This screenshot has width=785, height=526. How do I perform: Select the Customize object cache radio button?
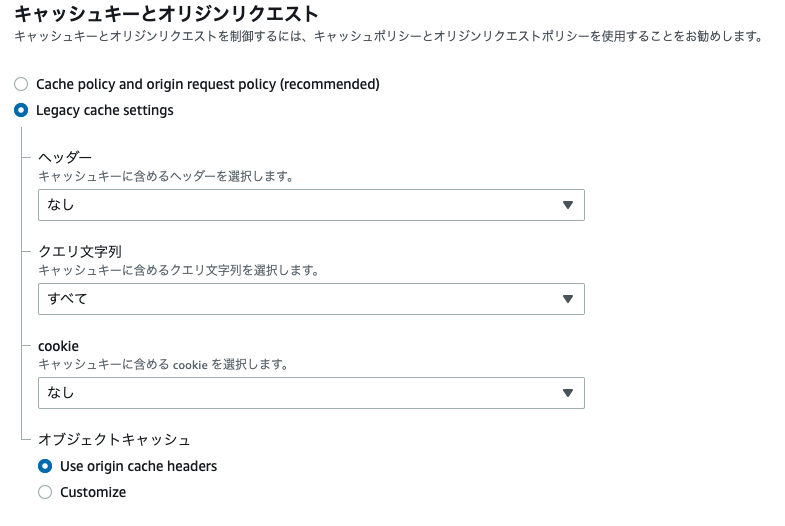tap(44, 492)
